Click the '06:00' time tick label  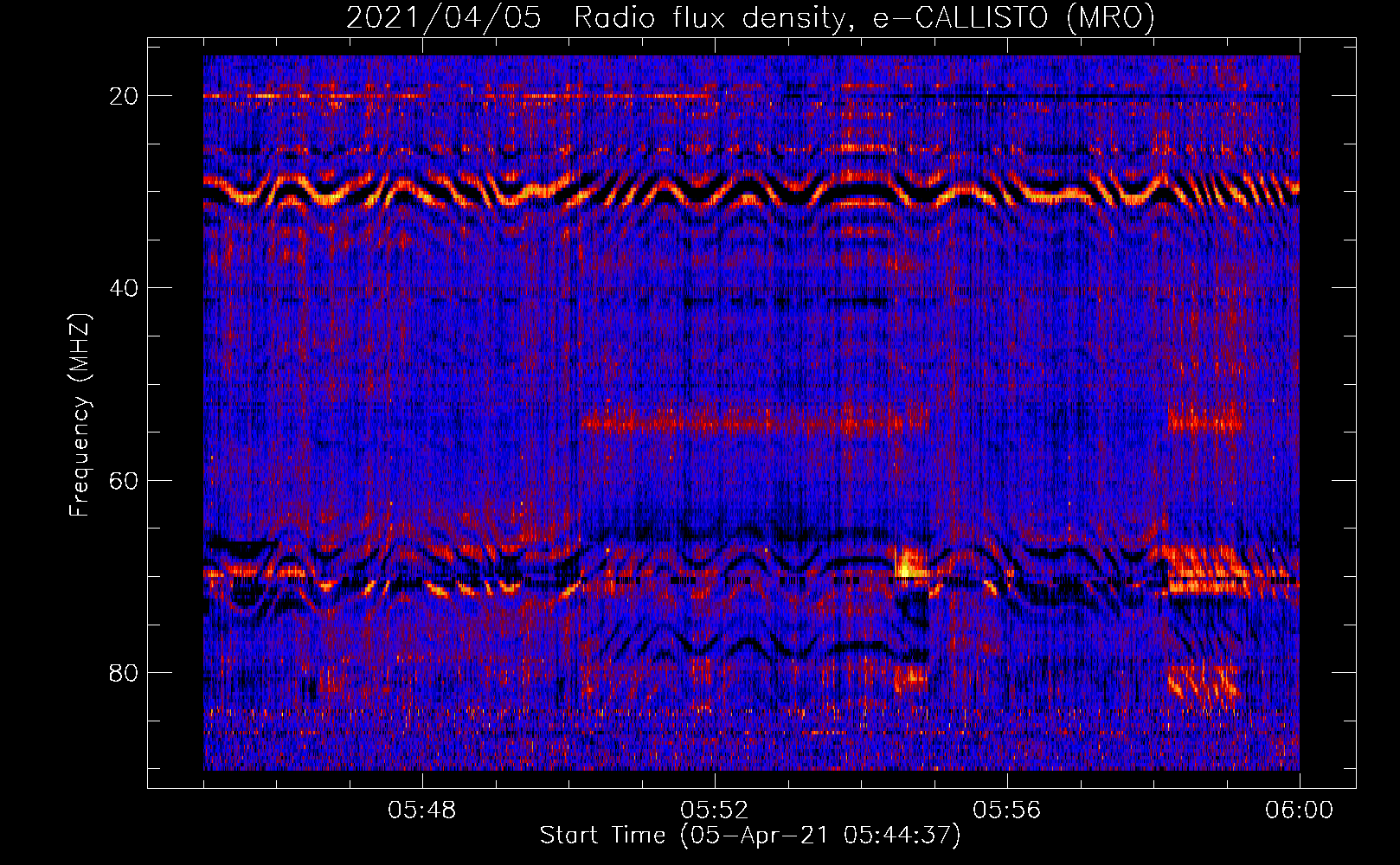pos(1300,811)
